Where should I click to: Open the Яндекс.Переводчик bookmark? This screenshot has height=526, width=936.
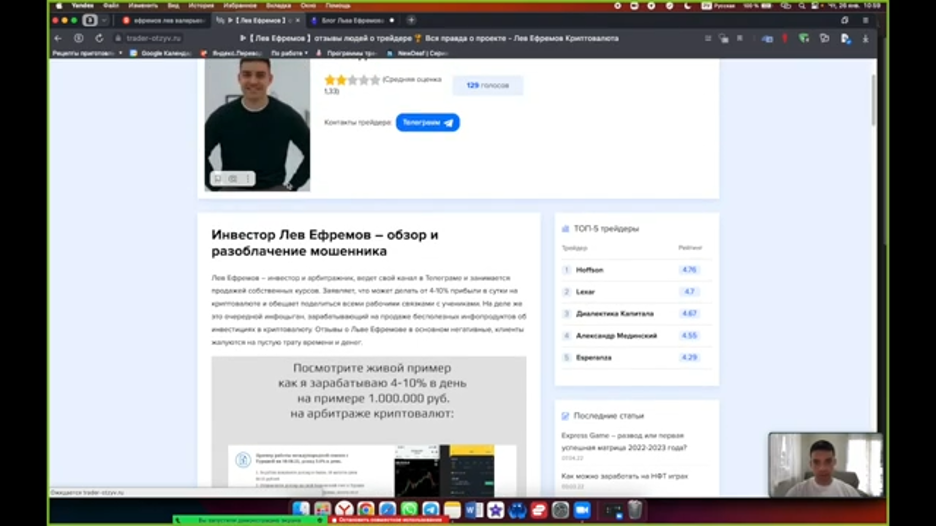(232, 53)
